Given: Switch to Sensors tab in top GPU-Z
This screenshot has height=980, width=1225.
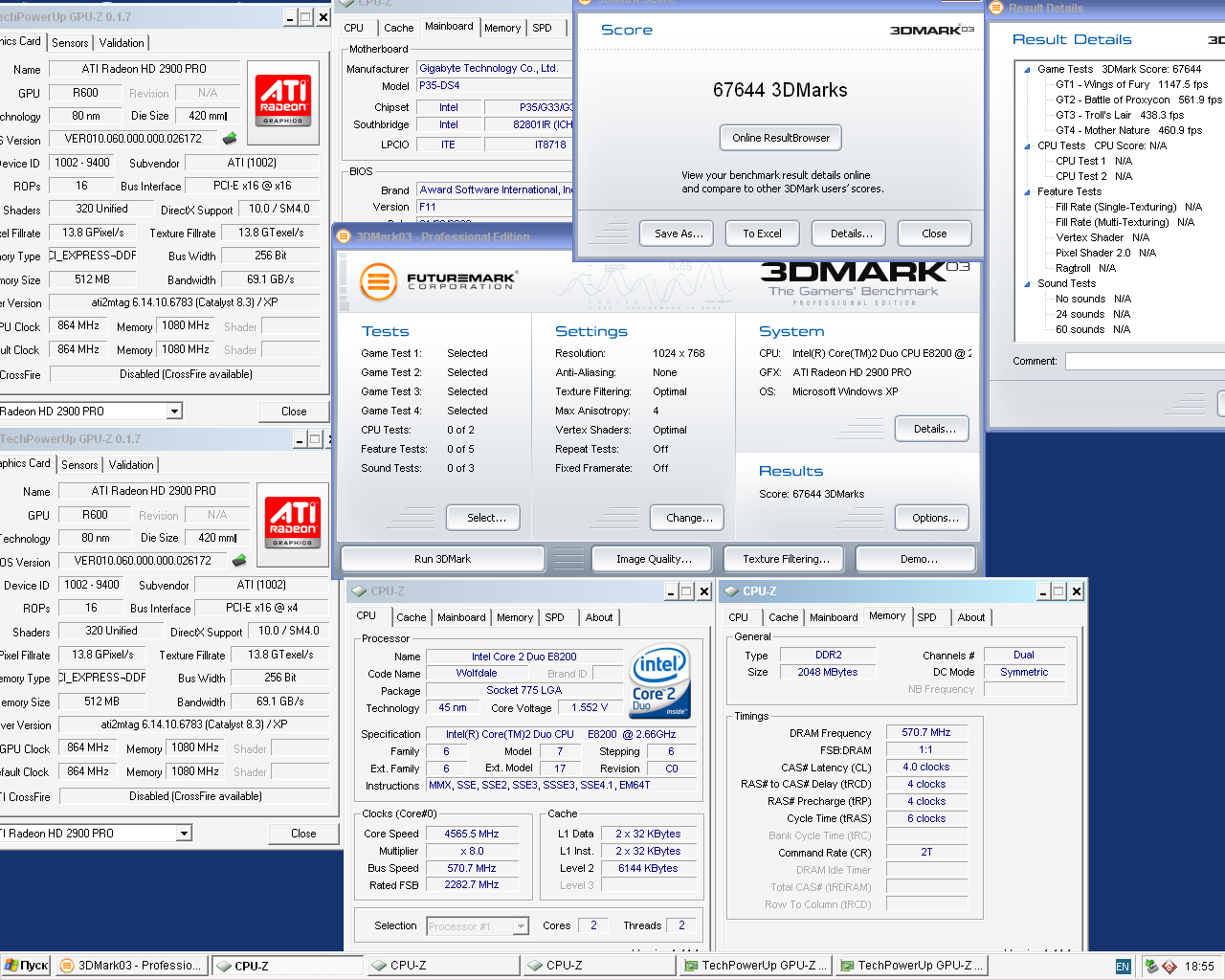Looking at the screenshot, I should click(x=70, y=43).
